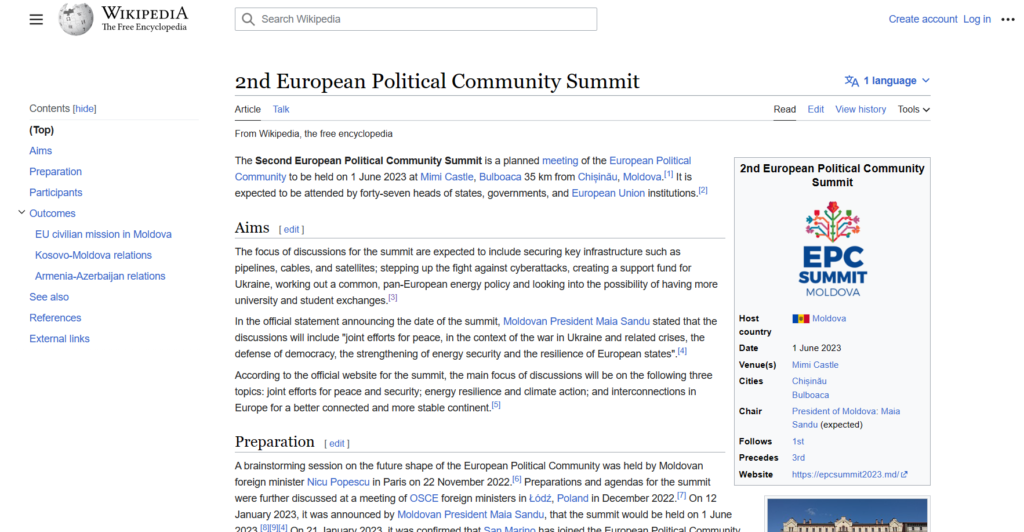Screen dimensions: 1024x532
Task: Open Kosovo-Moldova relations contents entry
Action: [93, 255]
